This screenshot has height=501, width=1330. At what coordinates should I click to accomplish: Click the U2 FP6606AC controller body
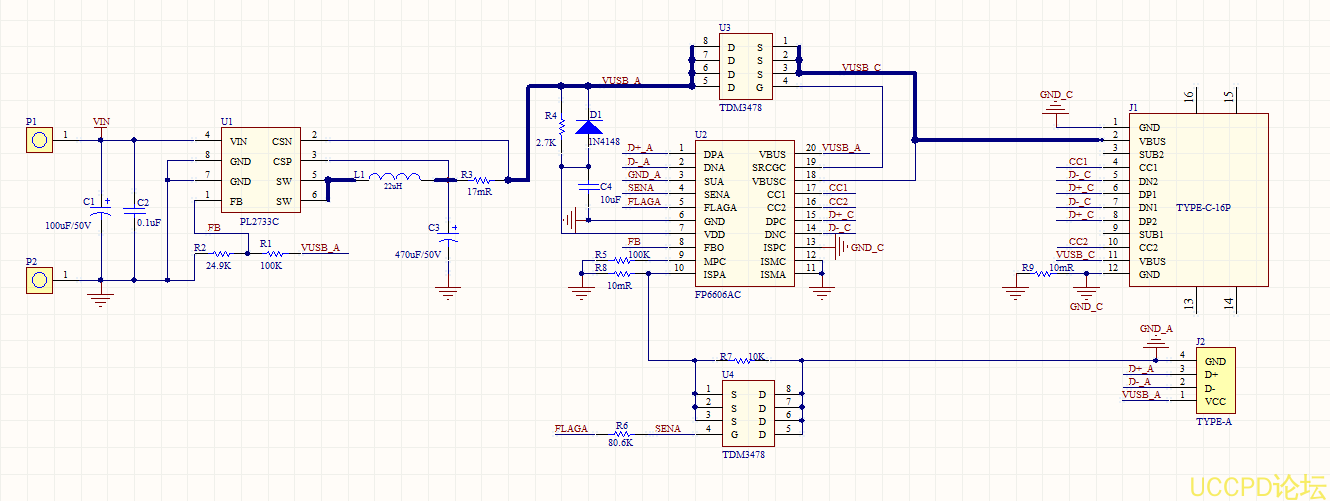click(x=745, y=213)
